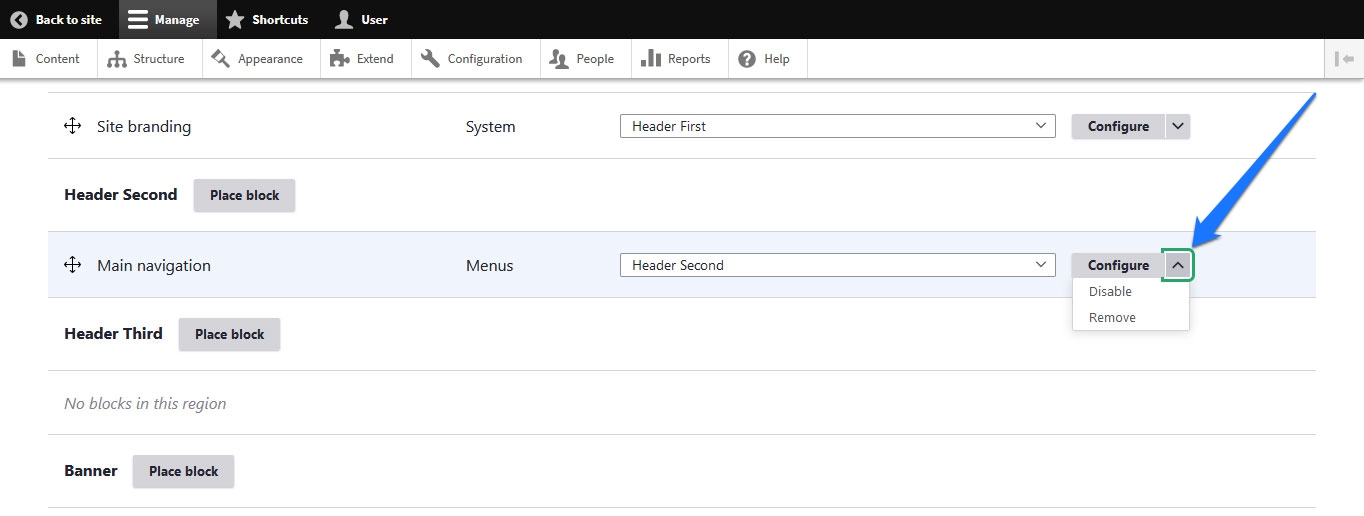Click the System category text
The height and width of the screenshot is (516, 1364).
point(490,127)
